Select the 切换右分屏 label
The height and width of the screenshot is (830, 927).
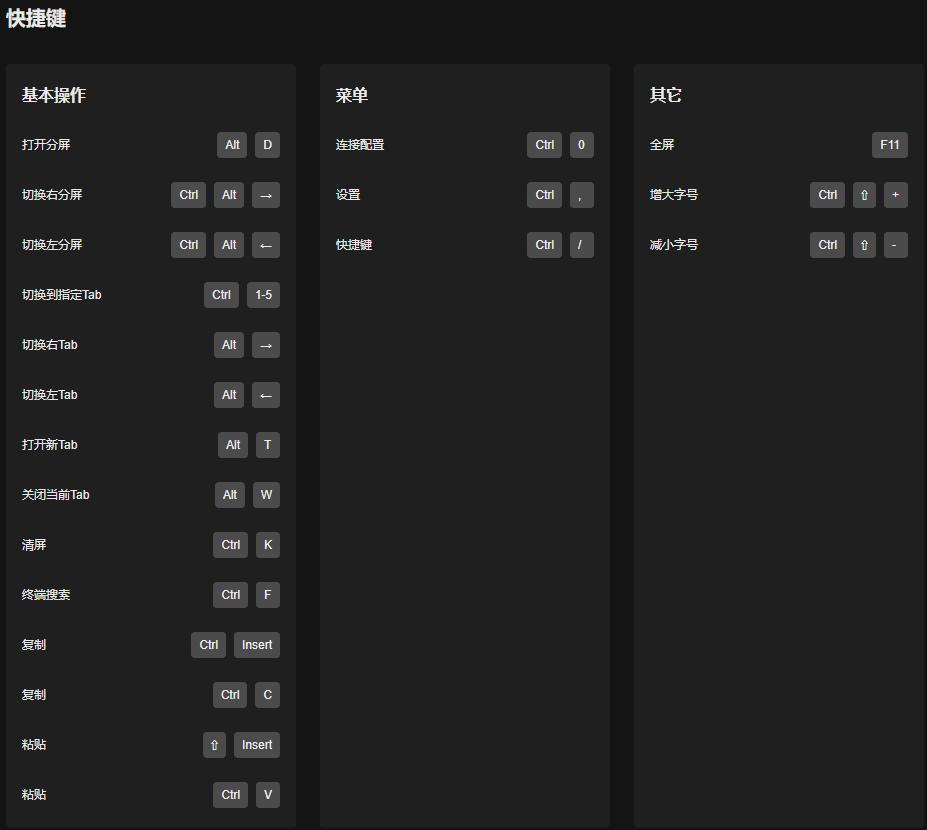52,195
